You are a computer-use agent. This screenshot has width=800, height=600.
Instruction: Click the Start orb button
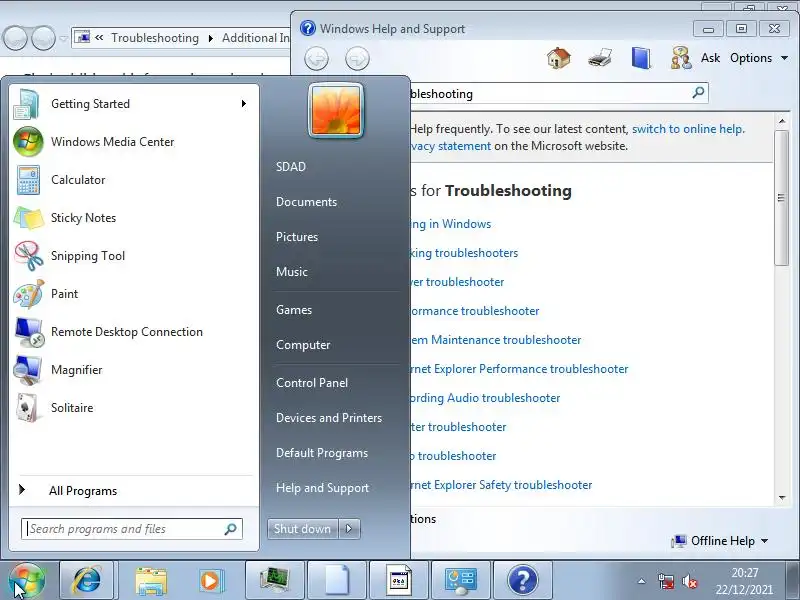click(27, 581)
